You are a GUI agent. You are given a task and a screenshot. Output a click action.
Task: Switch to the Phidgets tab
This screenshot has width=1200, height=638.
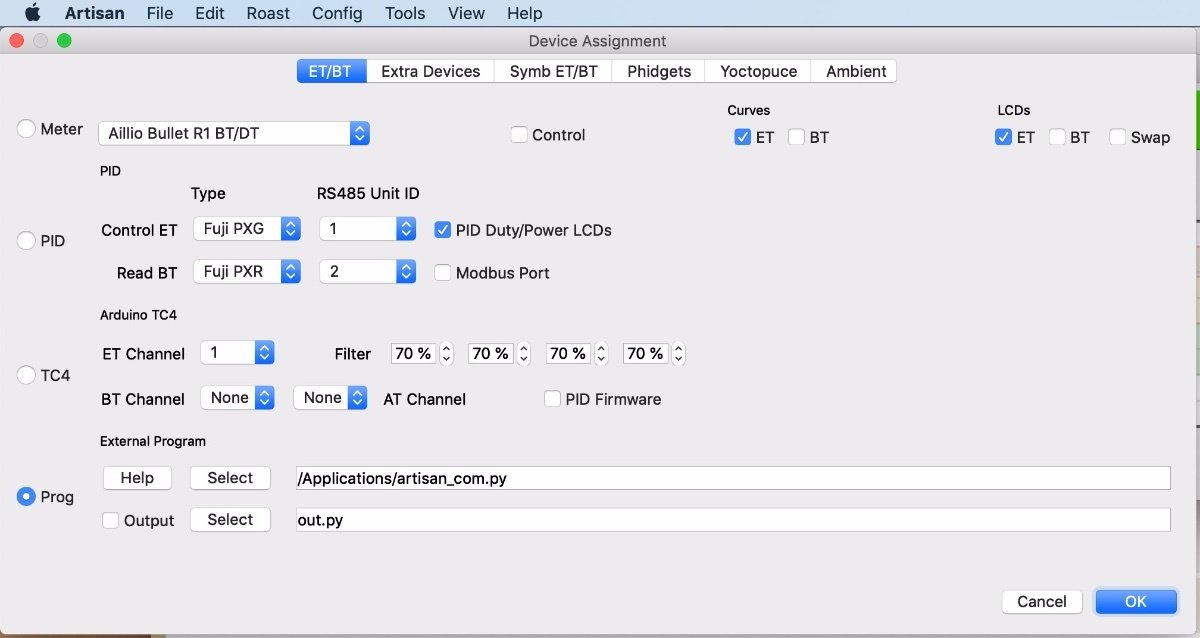point(659,71)
